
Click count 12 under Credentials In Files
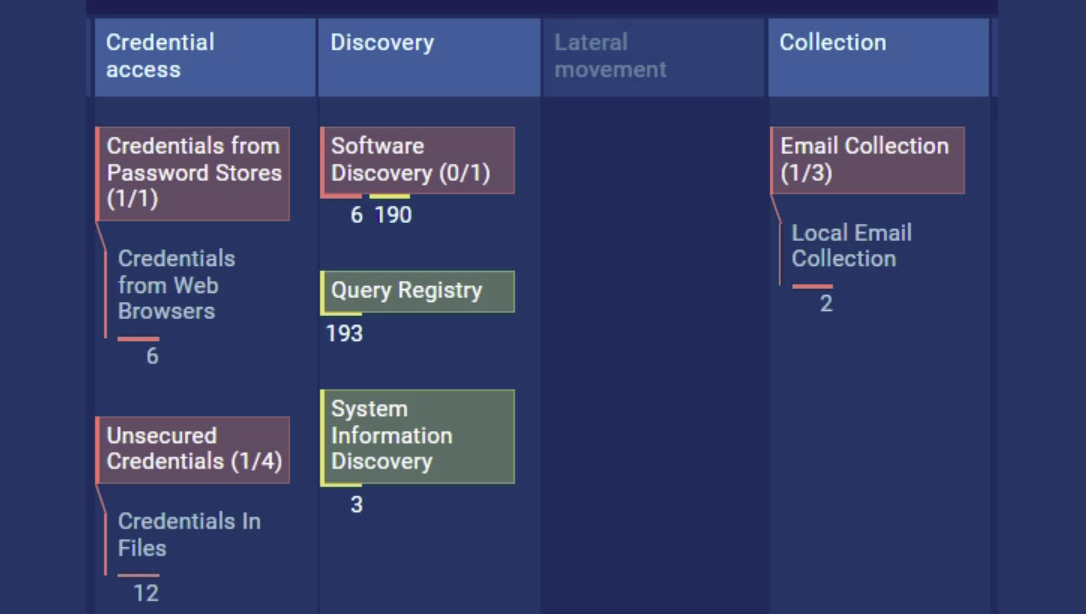146,593
